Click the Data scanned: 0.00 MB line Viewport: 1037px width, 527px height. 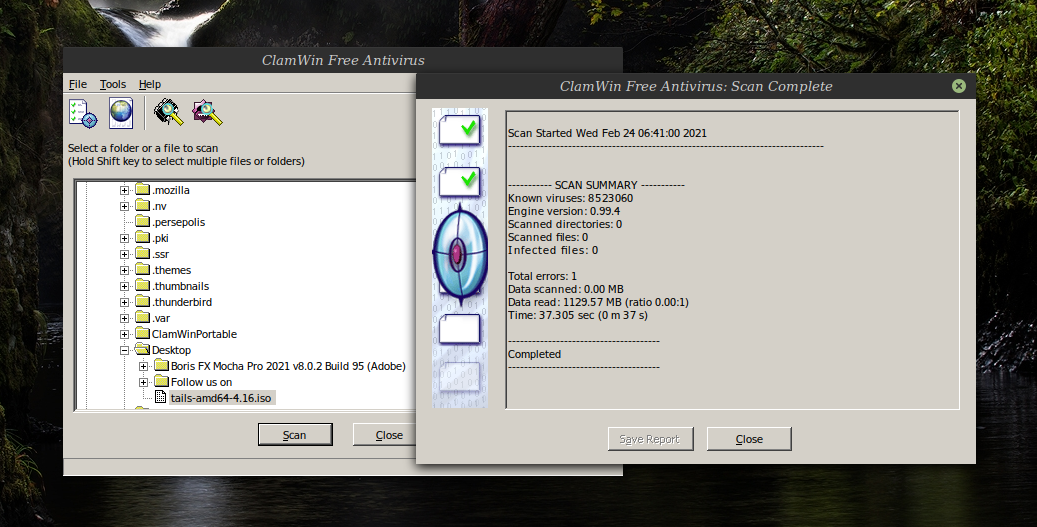click(x=565, y=290)
